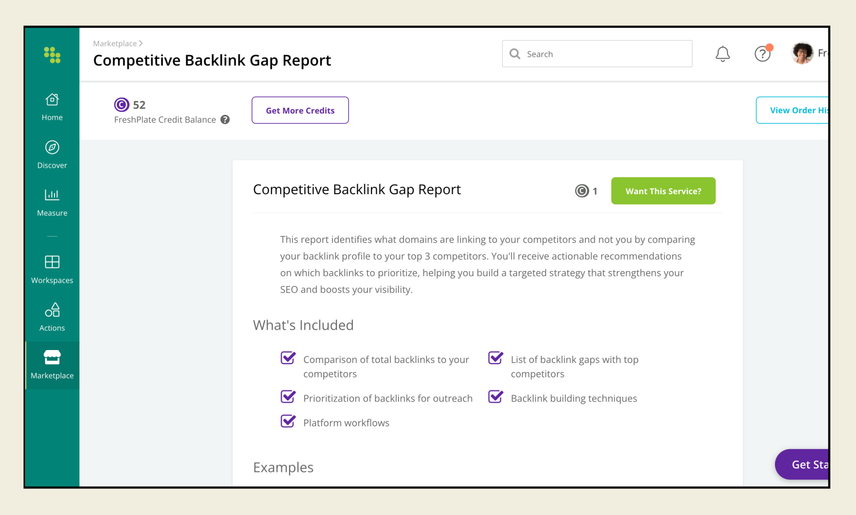Click the service cost value 1

coord(595,191)
